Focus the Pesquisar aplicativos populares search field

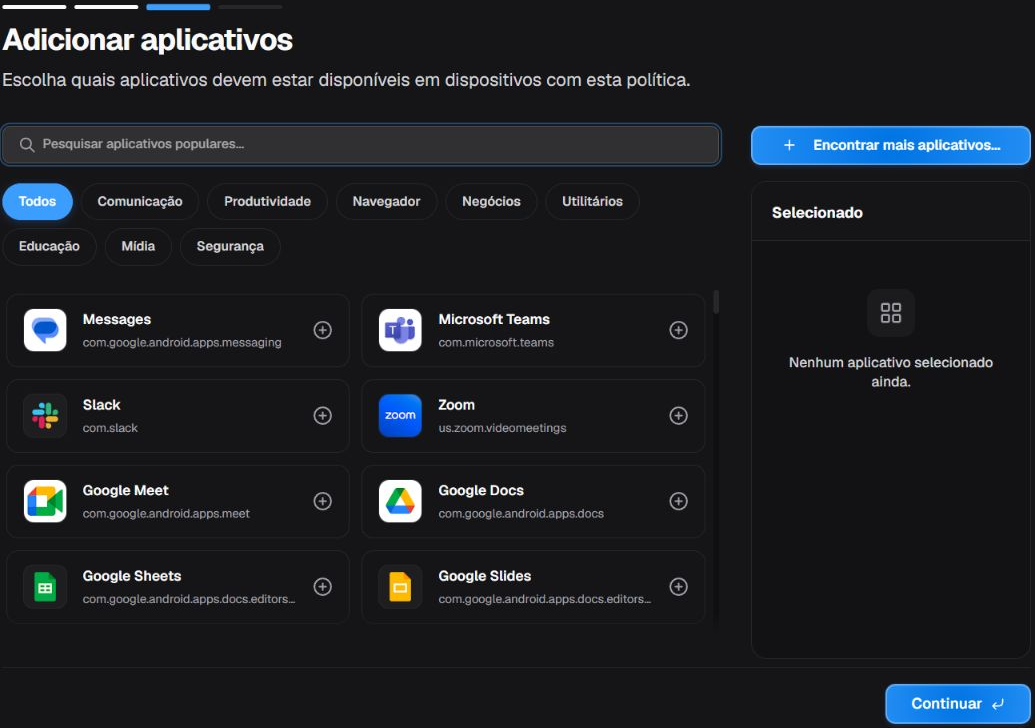[x=360, y=145]
